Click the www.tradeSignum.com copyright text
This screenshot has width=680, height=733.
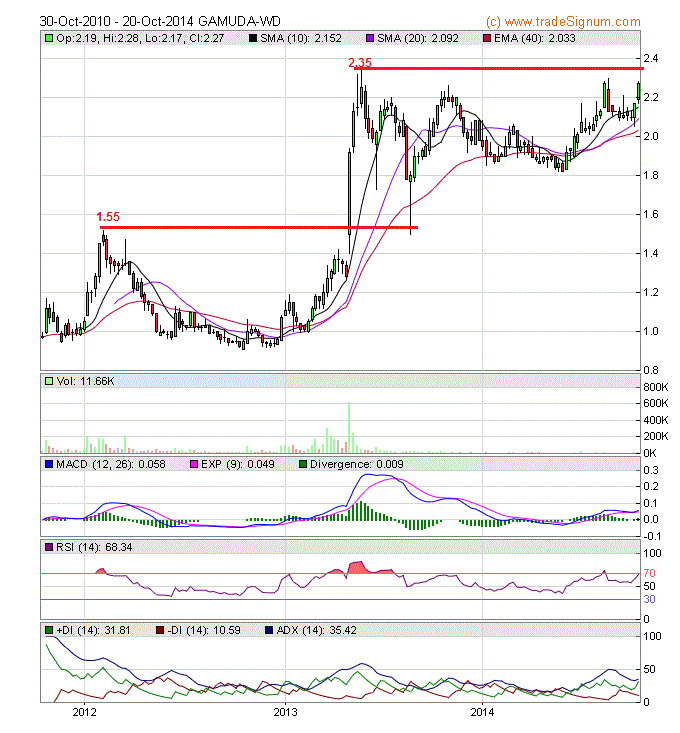[x=563, y=22]
